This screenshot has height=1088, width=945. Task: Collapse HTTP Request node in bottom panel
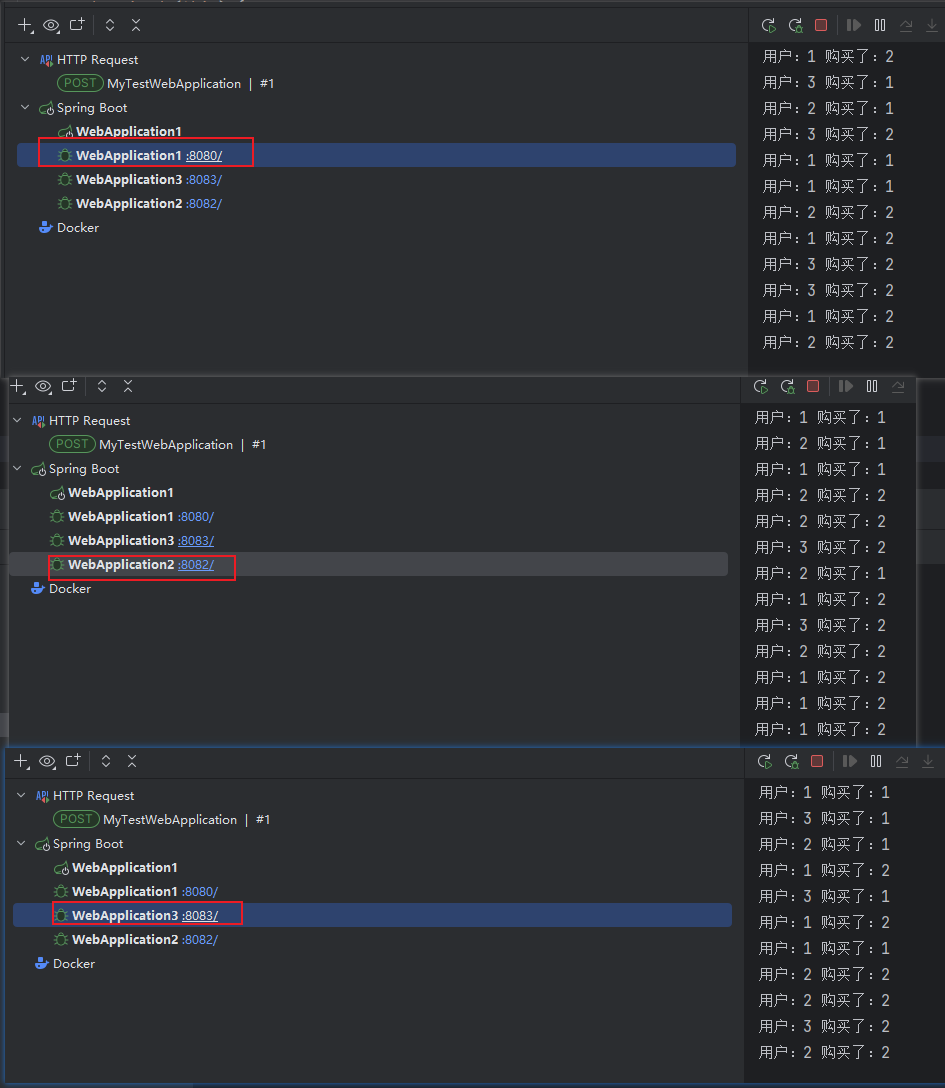click(x=22, y=795)
